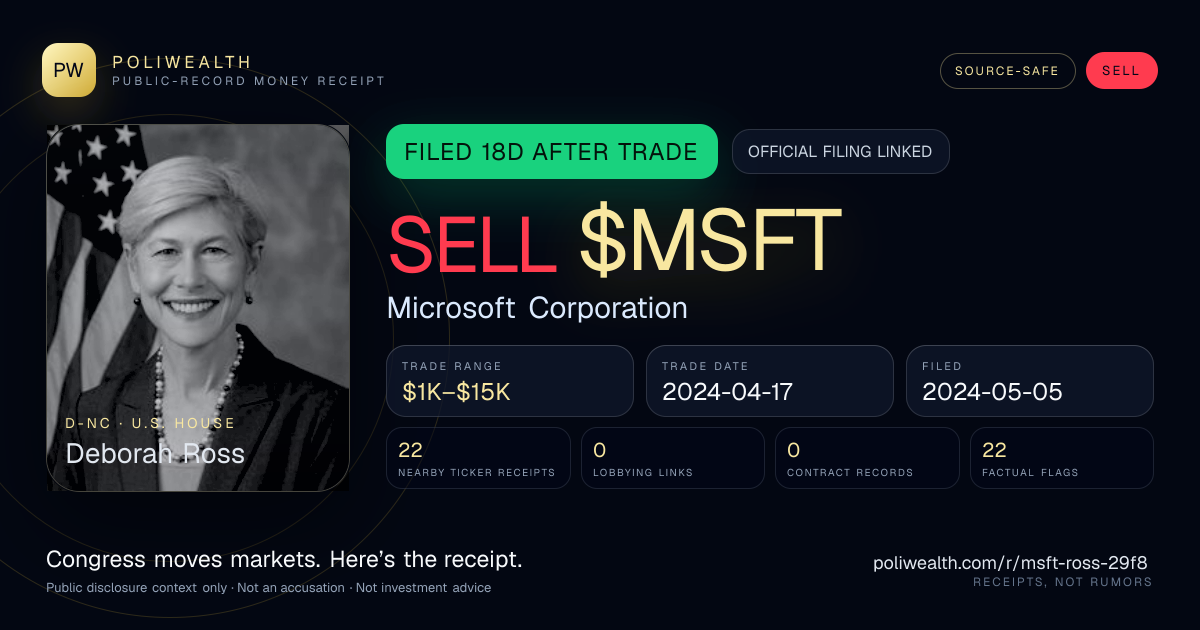Viewport: 1200px width, 630px height.
Task: Select the Deborah Ross name label
Action: tap(155, 454)
